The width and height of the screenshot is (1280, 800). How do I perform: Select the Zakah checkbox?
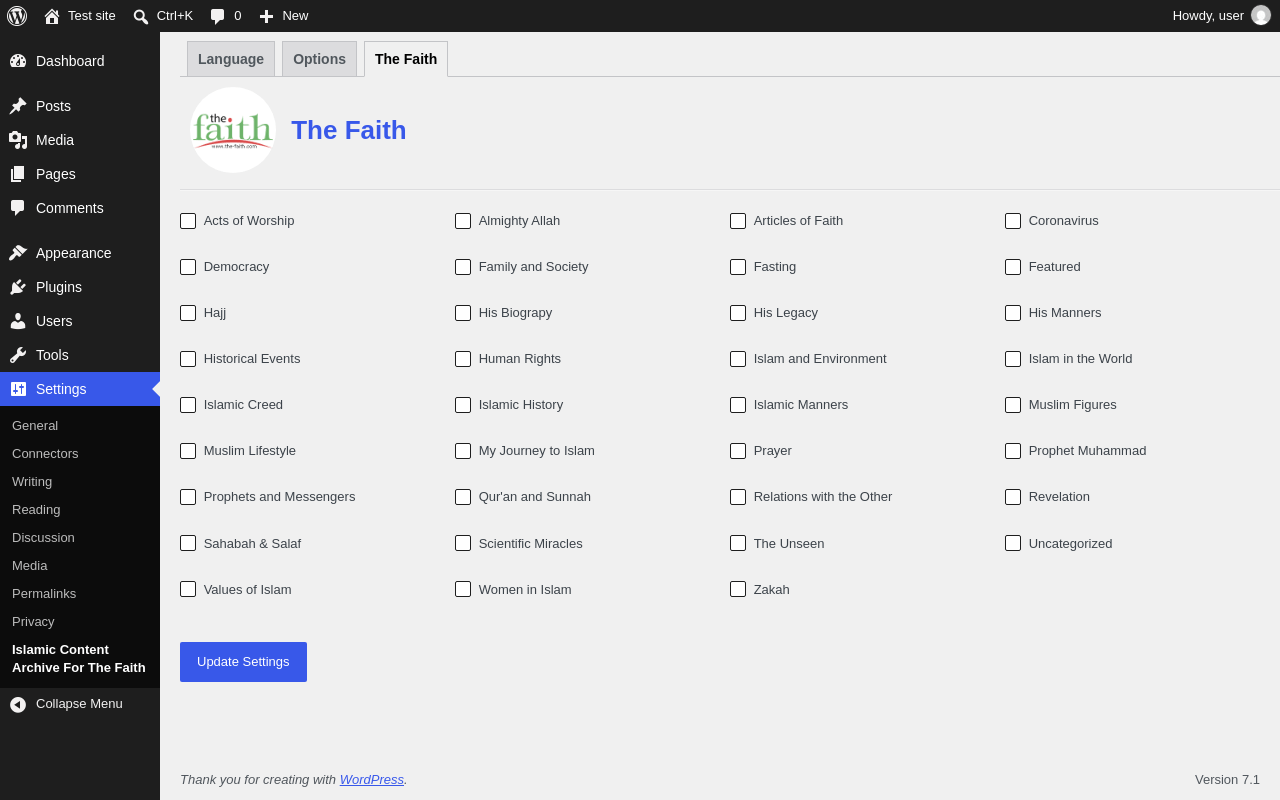738,589
